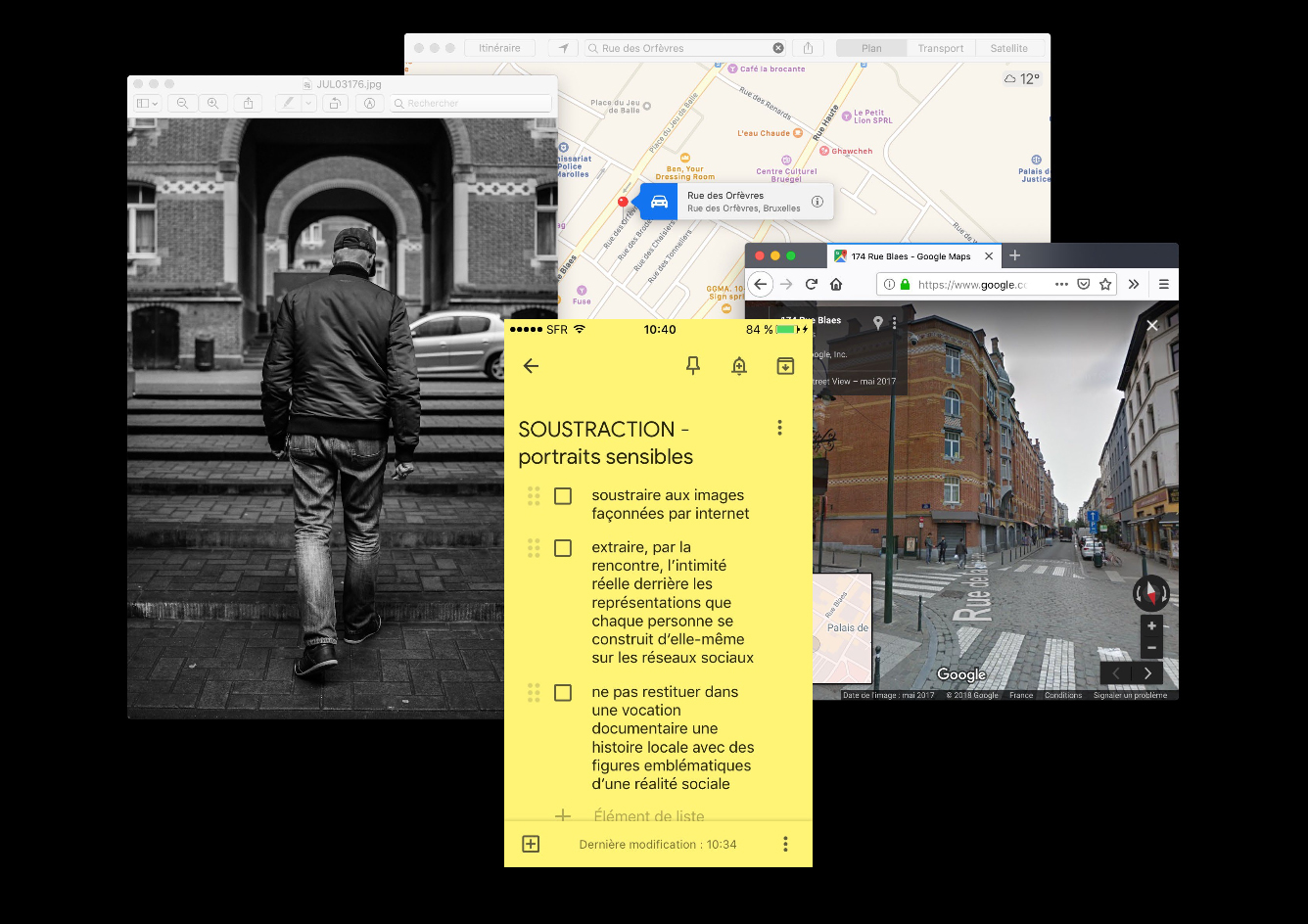Click the Rechercher search field in Preview
The height and width of the screenshot is (924, 1308).
470,103
